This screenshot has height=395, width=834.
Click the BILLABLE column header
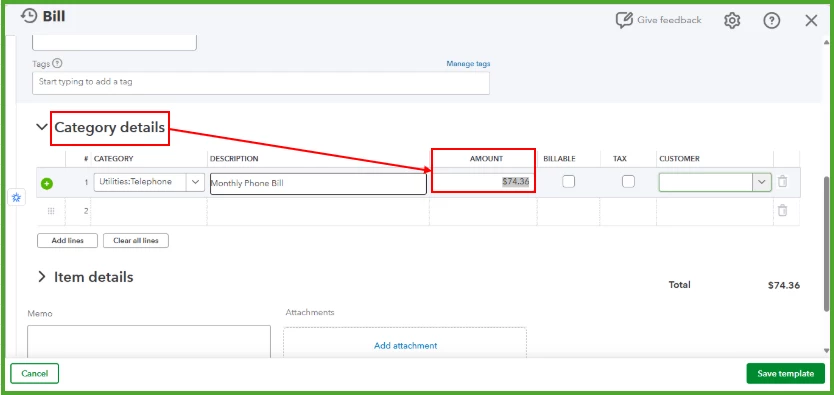560,158
